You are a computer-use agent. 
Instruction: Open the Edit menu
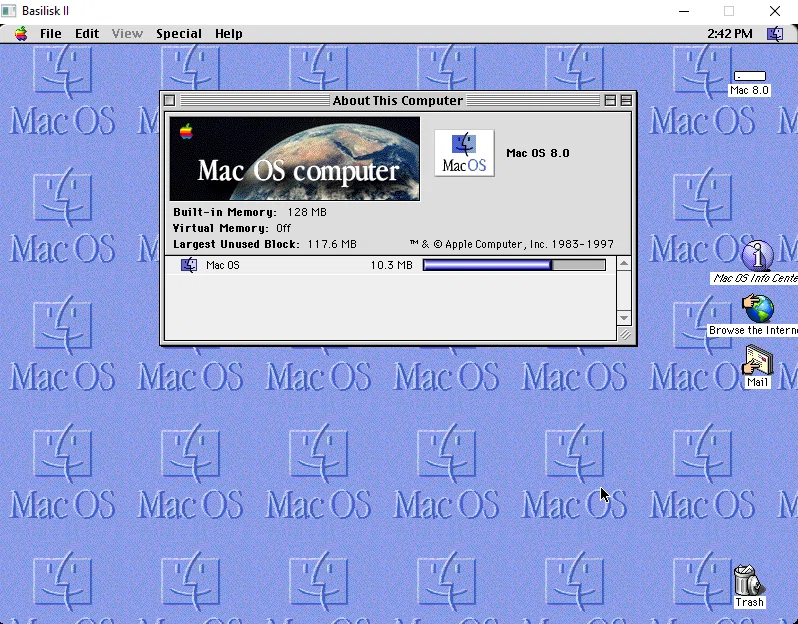pos(87,34)
